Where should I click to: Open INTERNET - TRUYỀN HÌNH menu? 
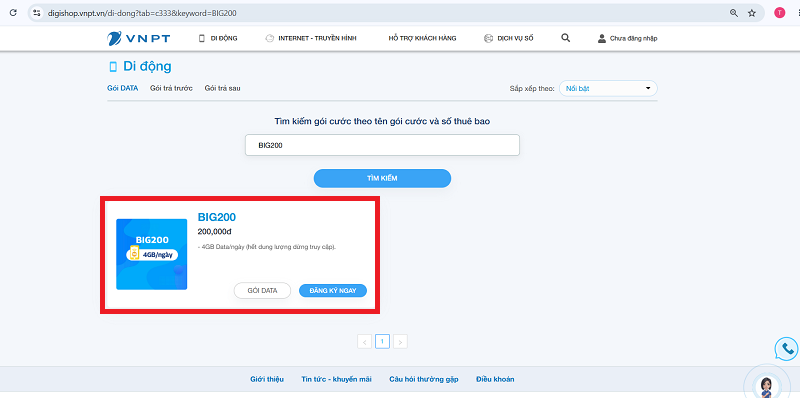(x=311, y=38)
